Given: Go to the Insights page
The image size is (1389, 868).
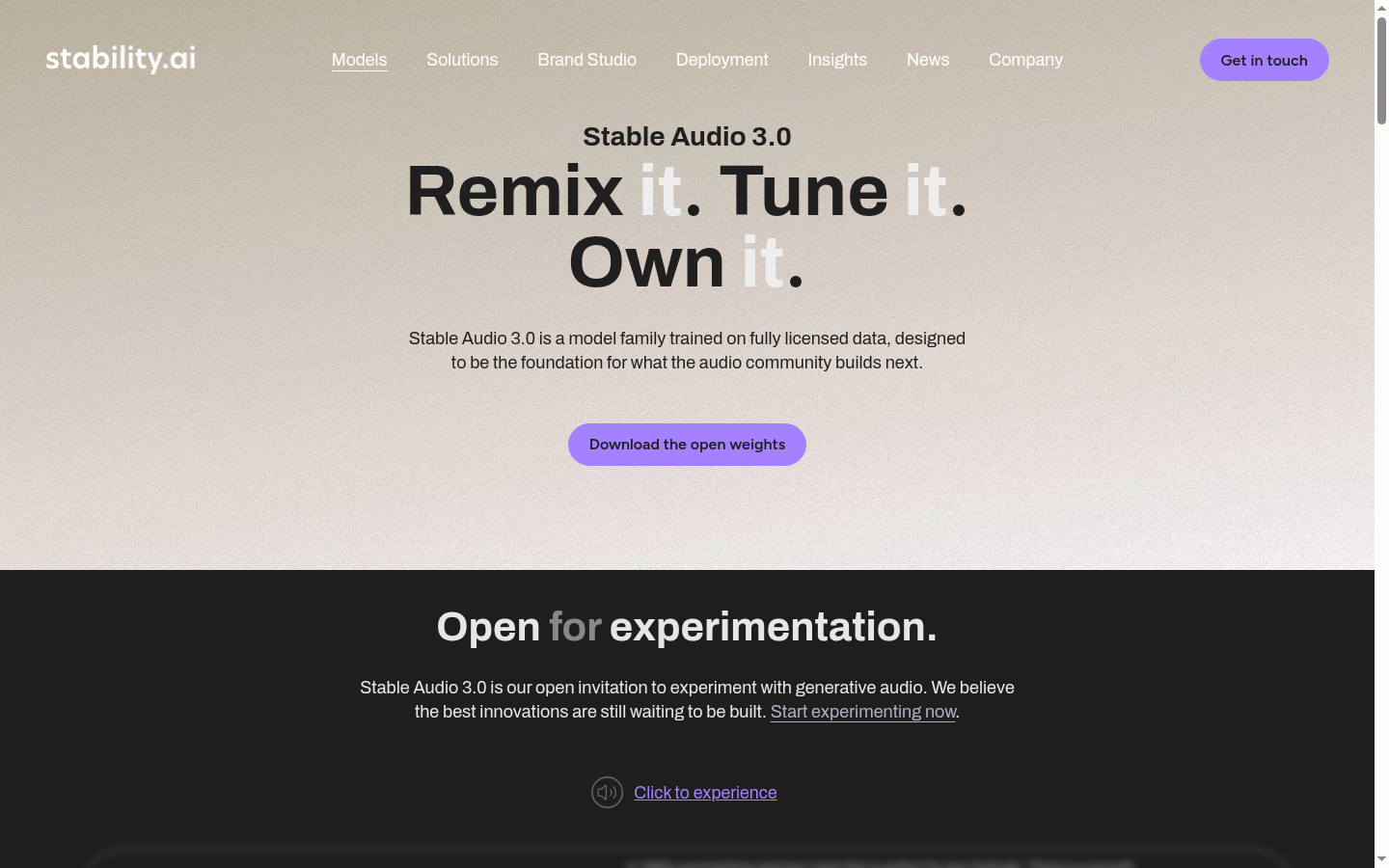Looking at the screenshot, I should coord(837,60).
